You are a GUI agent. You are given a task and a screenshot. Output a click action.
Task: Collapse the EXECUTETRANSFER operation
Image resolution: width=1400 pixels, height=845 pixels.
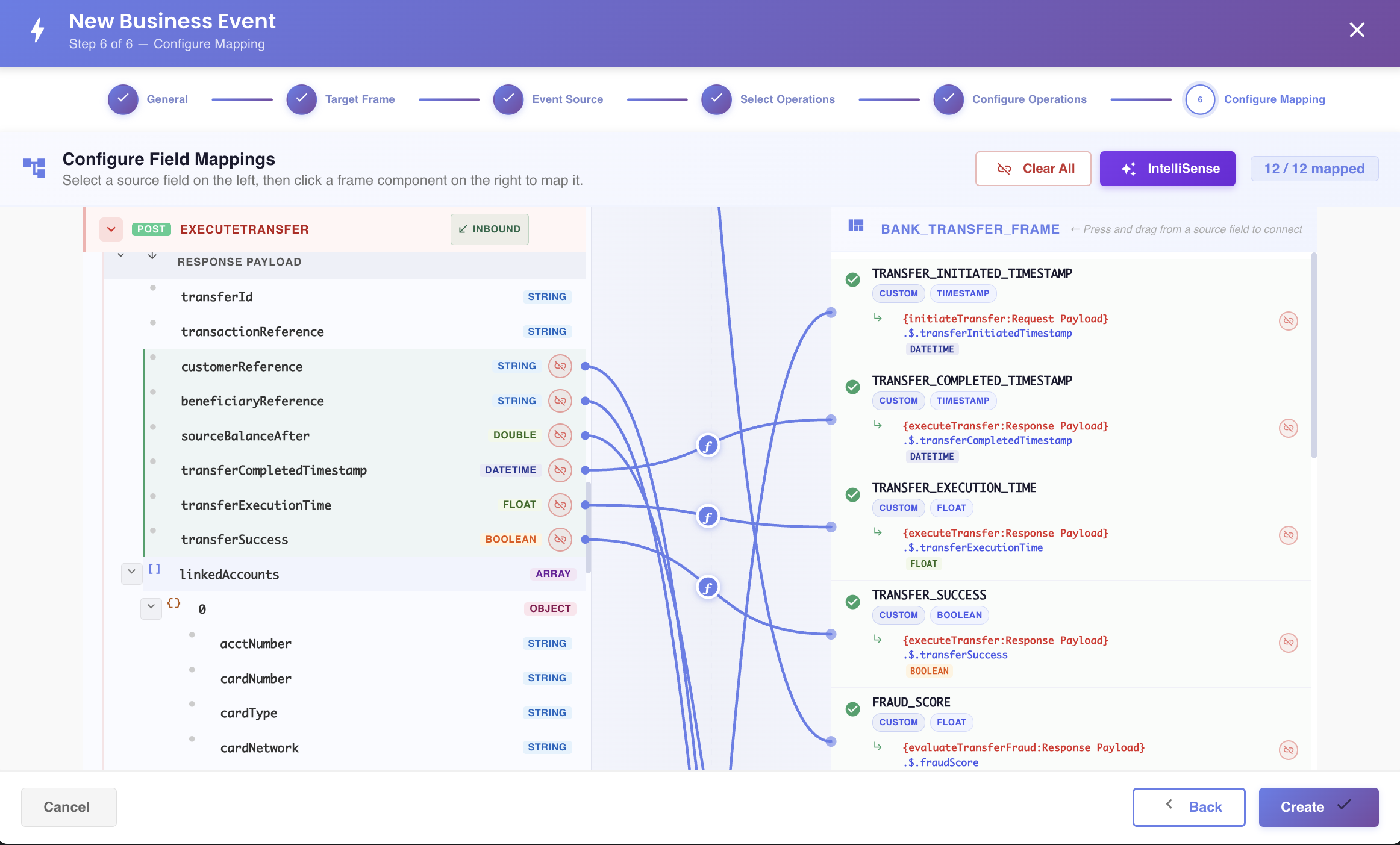click(x=111, y=229)
